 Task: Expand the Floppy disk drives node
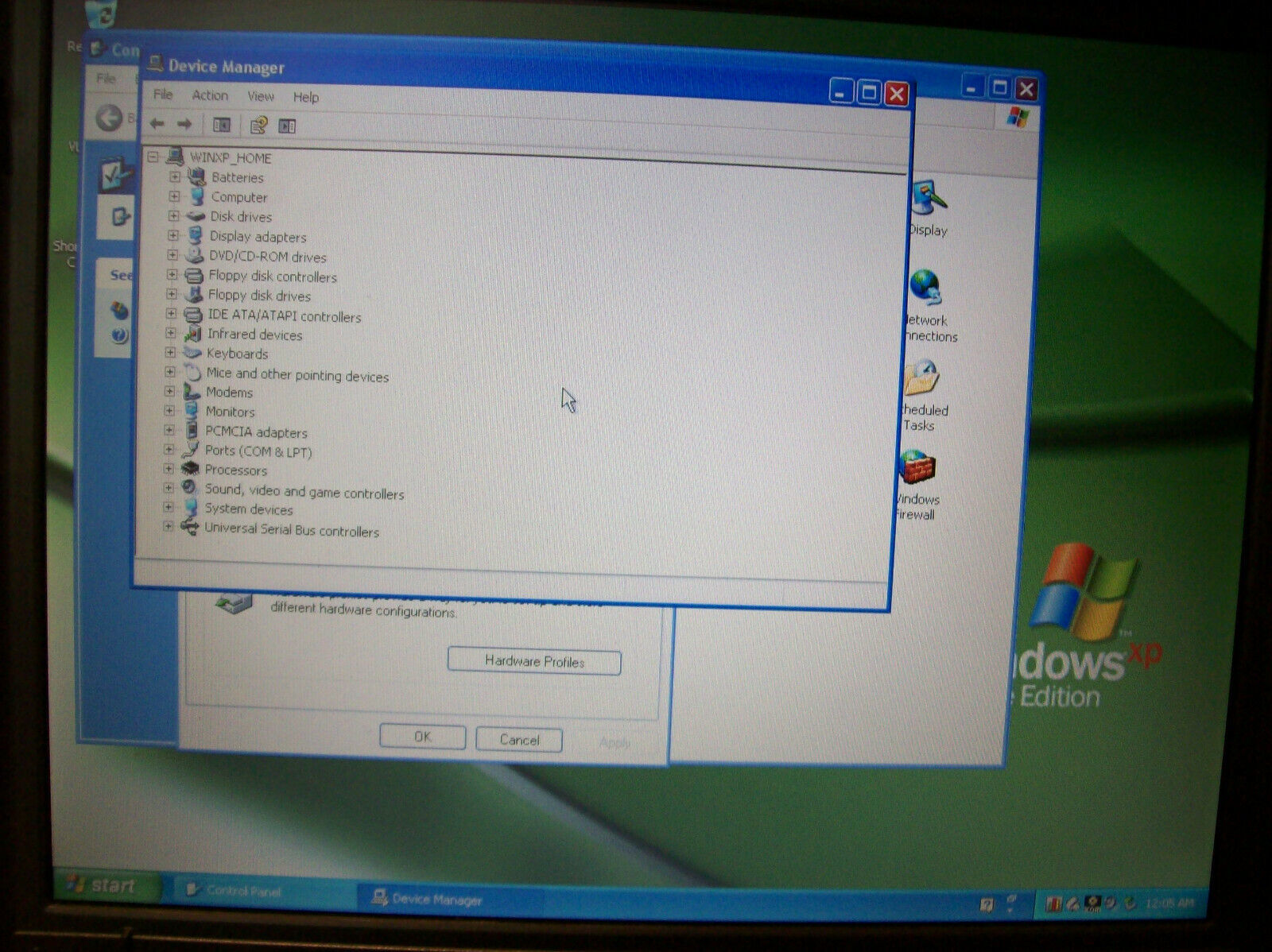click(172, 294)
